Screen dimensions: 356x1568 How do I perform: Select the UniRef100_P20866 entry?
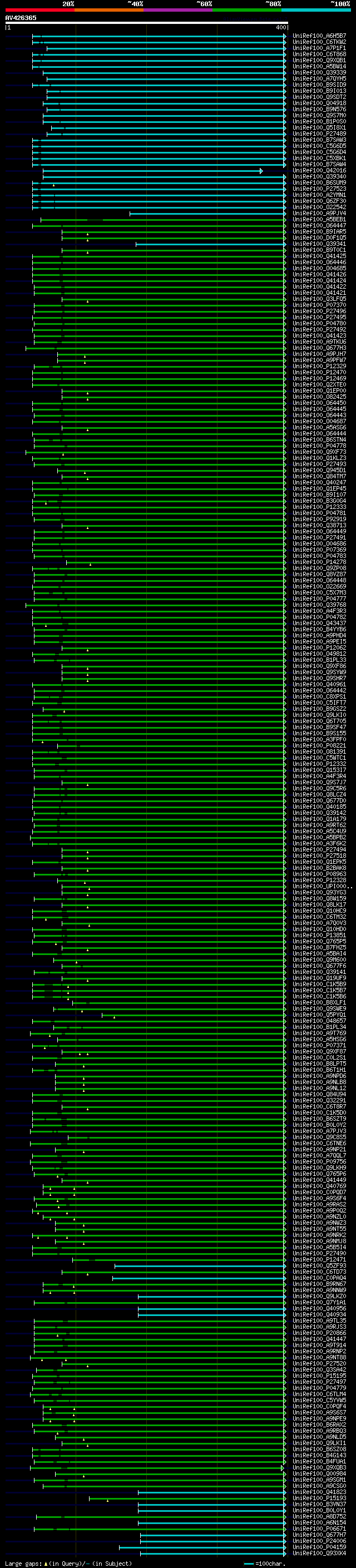tap(319, 1332)
